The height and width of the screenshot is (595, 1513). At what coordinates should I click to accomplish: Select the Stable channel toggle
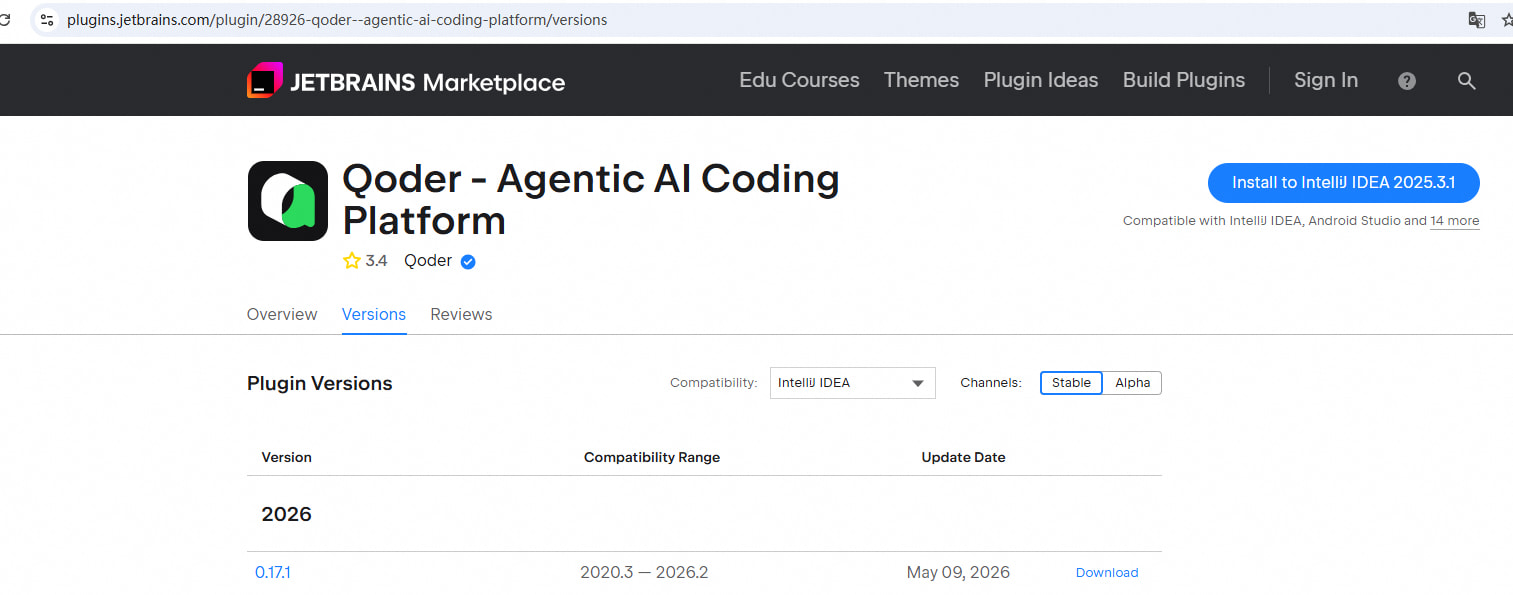(1071, 383)
